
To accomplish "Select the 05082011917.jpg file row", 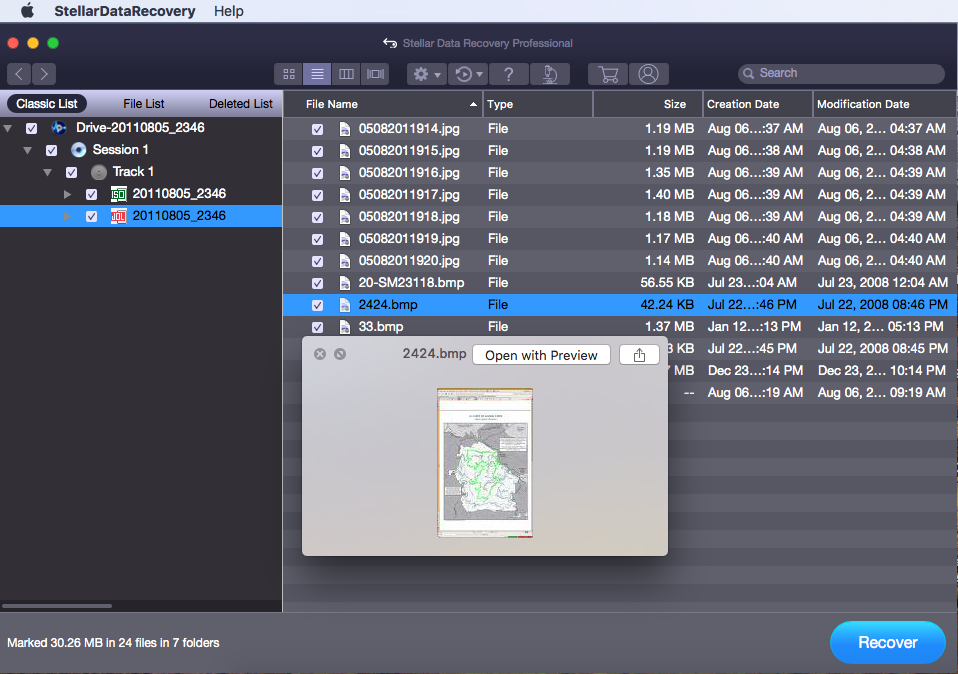I will (620, 195).
